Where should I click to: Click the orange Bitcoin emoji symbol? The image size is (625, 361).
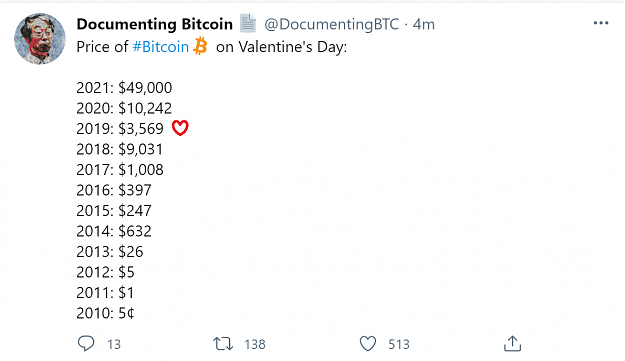coord(200,46)
